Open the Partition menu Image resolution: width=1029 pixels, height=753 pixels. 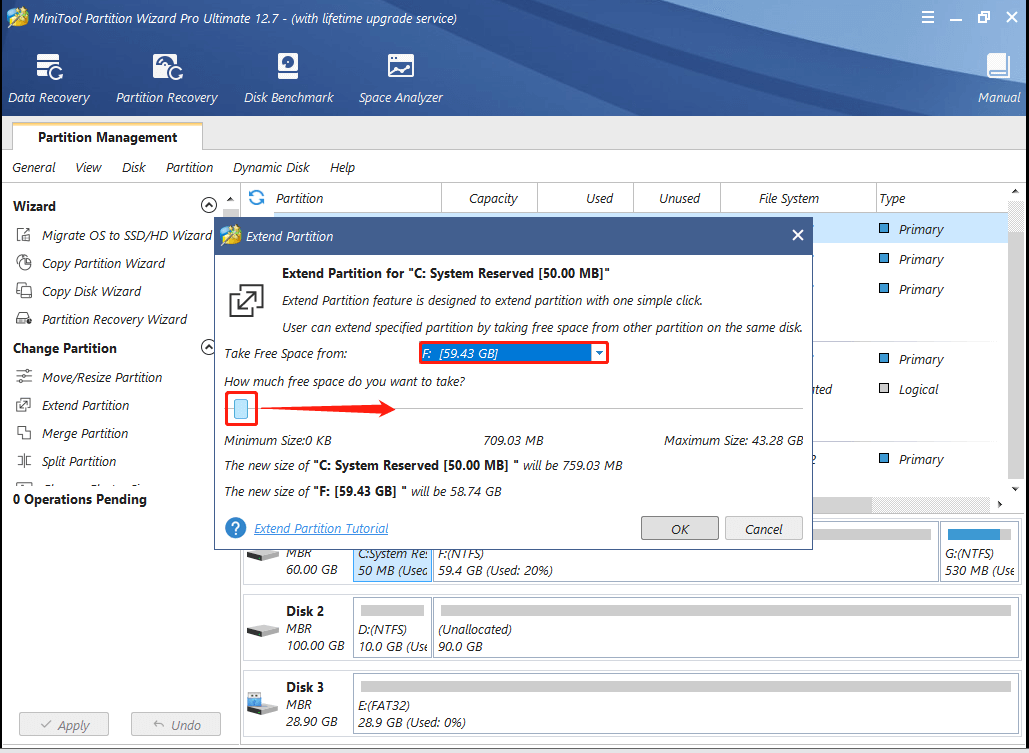pos(189,167)
